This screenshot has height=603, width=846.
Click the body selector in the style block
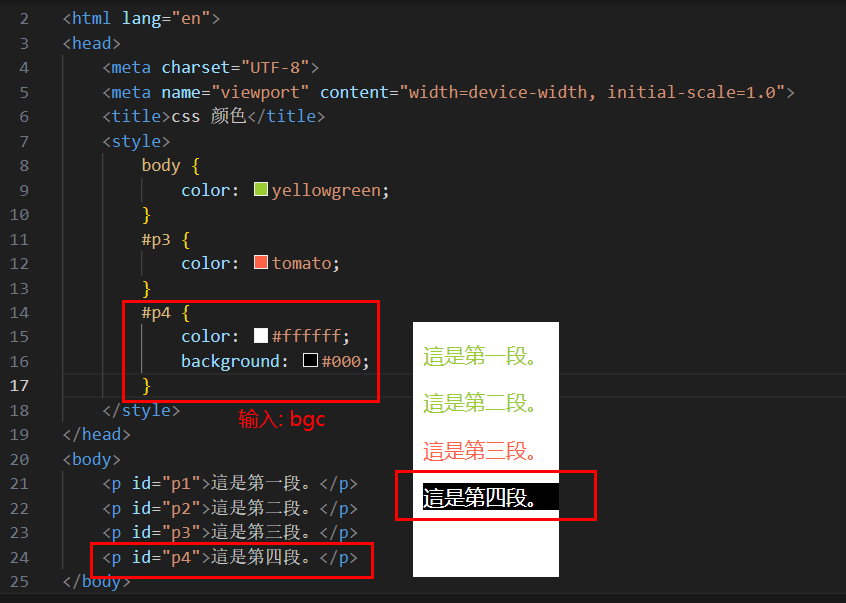pos(161,165)
